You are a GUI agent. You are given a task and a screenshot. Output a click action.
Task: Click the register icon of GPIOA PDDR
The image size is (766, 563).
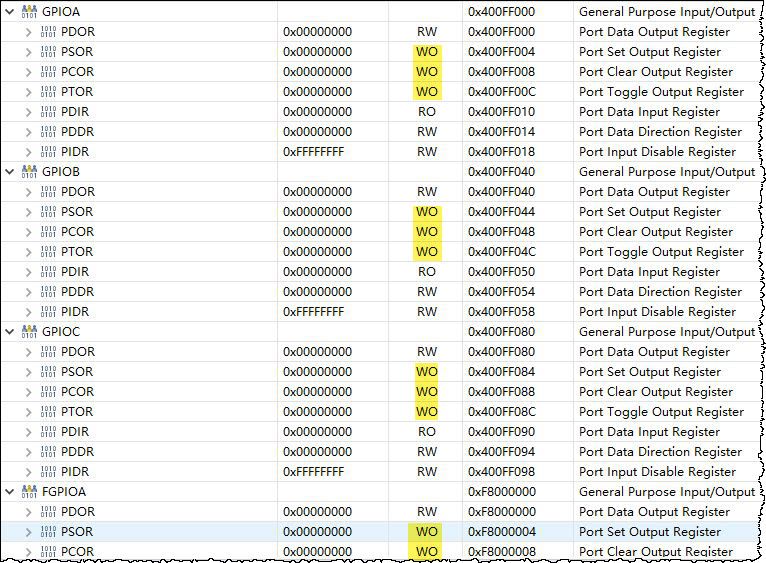(x=48, y=132)
